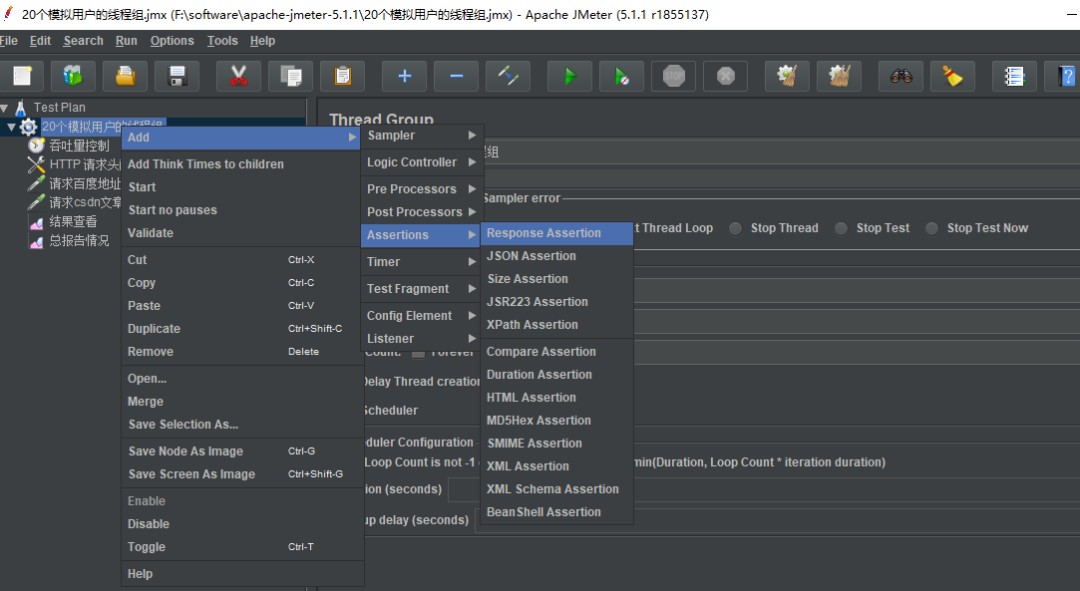Open the Tools menu
Screen dimensions: 1080x591
tap(222, 41)
